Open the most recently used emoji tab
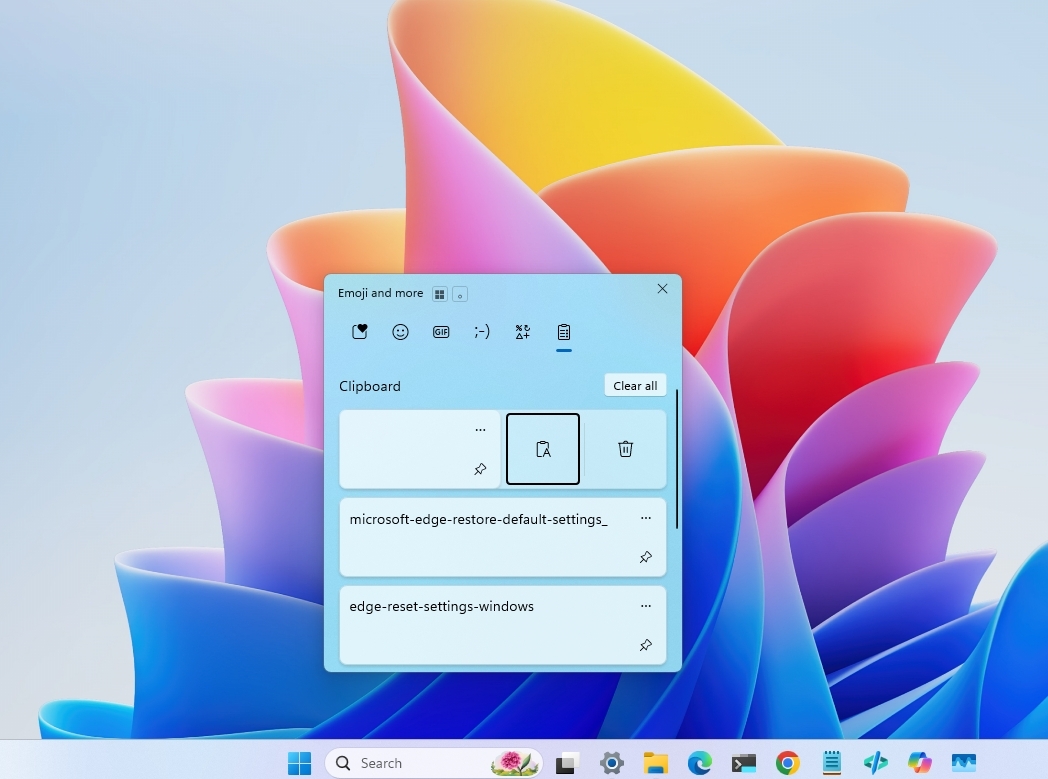 [x=360, y=331]
